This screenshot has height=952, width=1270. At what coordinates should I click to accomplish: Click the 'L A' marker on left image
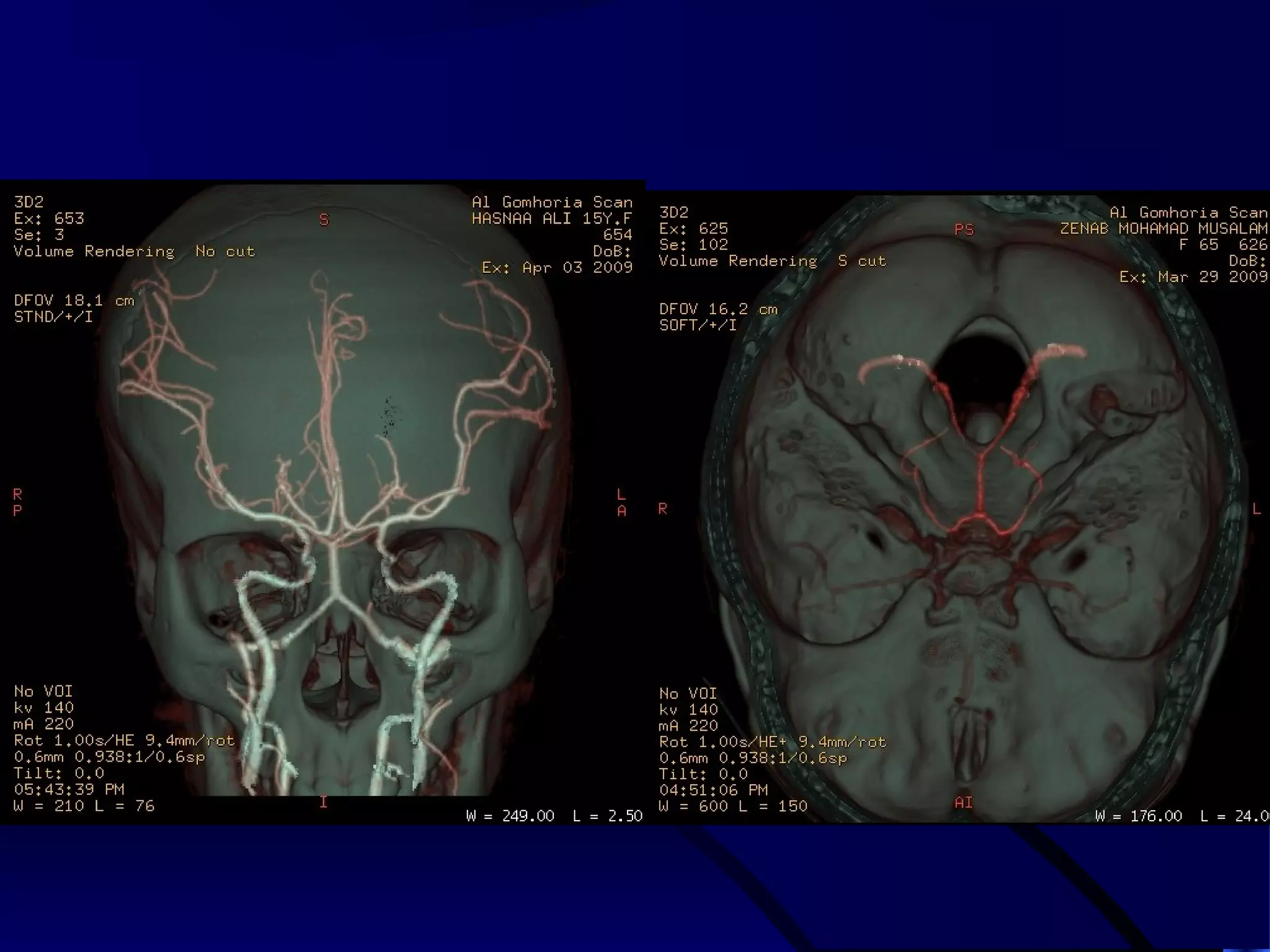[621, 502]
